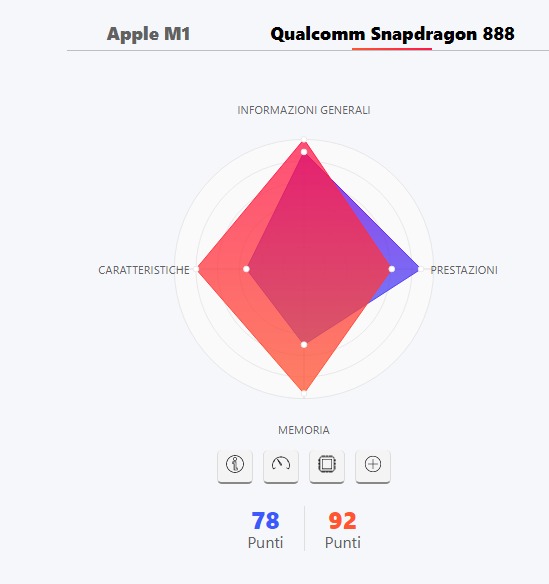Select Snapdragon's performance data point dot
Viewport: 549px width, 584px height.
click(391, 269)
